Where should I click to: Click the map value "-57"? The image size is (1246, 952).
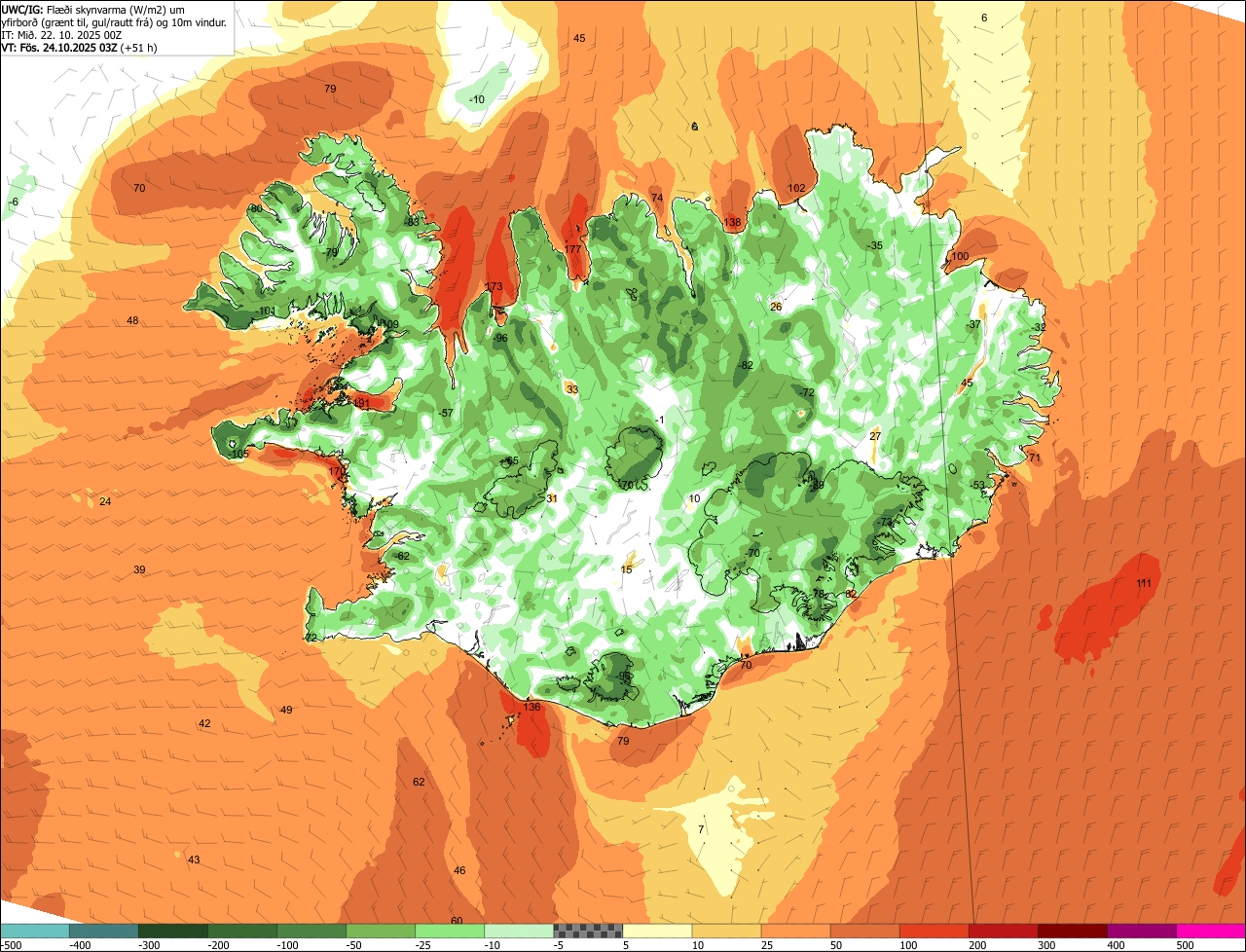pos(446,413)
